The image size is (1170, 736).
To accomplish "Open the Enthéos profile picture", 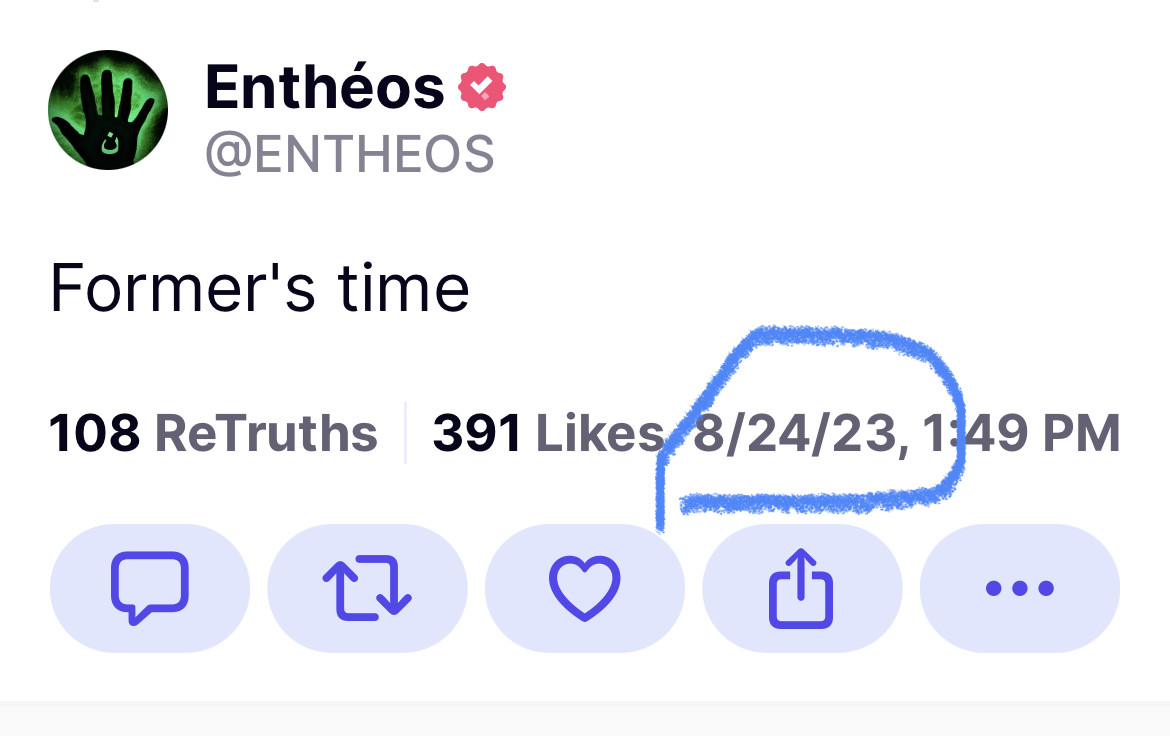I will click(108, 110).
